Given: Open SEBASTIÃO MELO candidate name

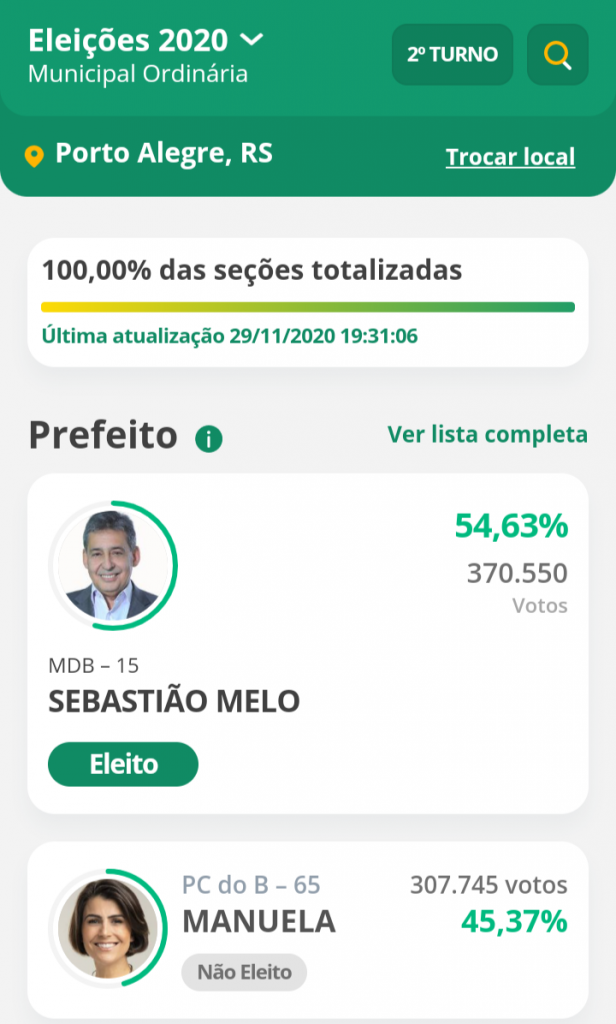Looking at the screenshot, I should click(x=174, y=701).
